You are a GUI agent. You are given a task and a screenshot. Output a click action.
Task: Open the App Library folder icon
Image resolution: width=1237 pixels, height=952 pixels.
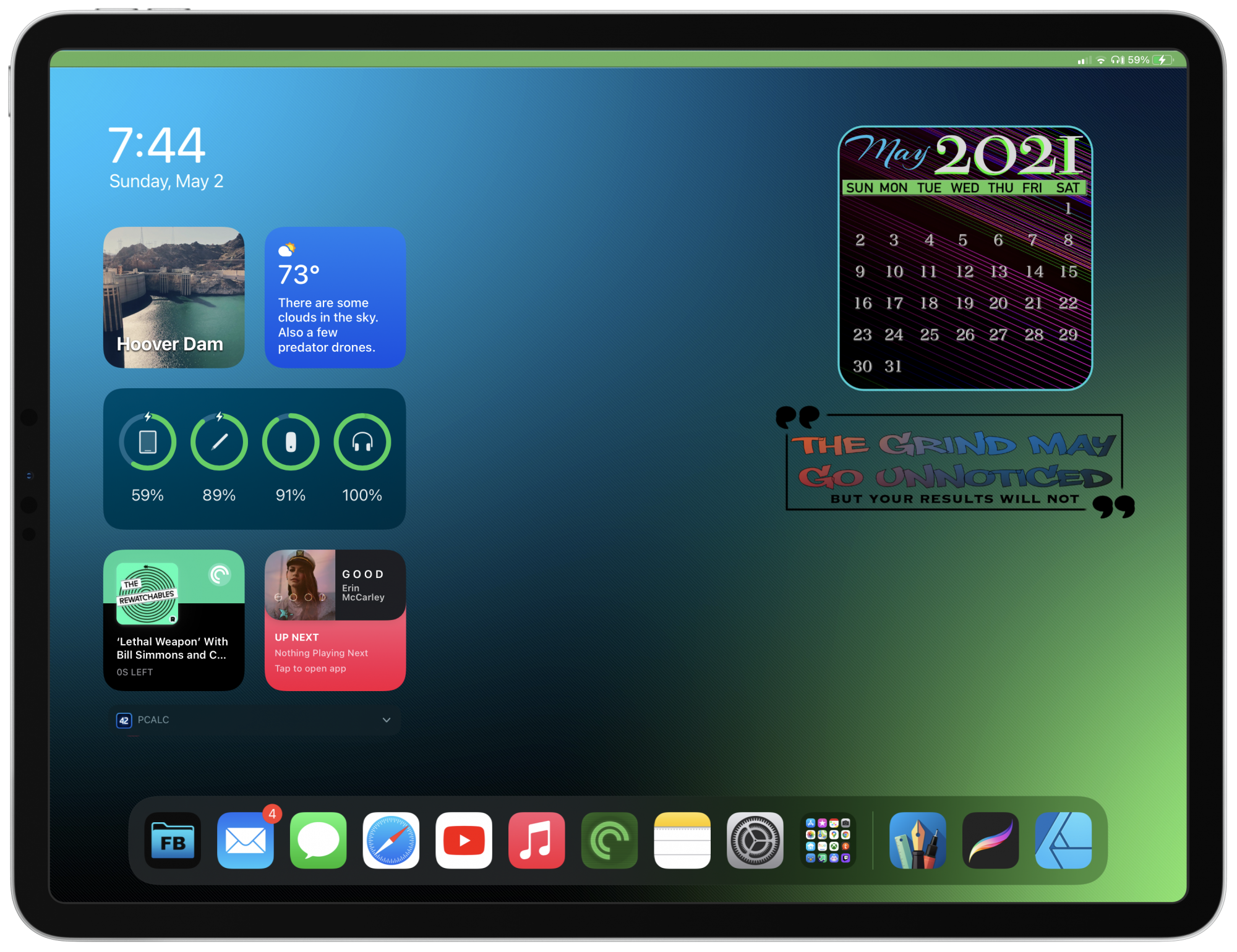pos(828,841)
